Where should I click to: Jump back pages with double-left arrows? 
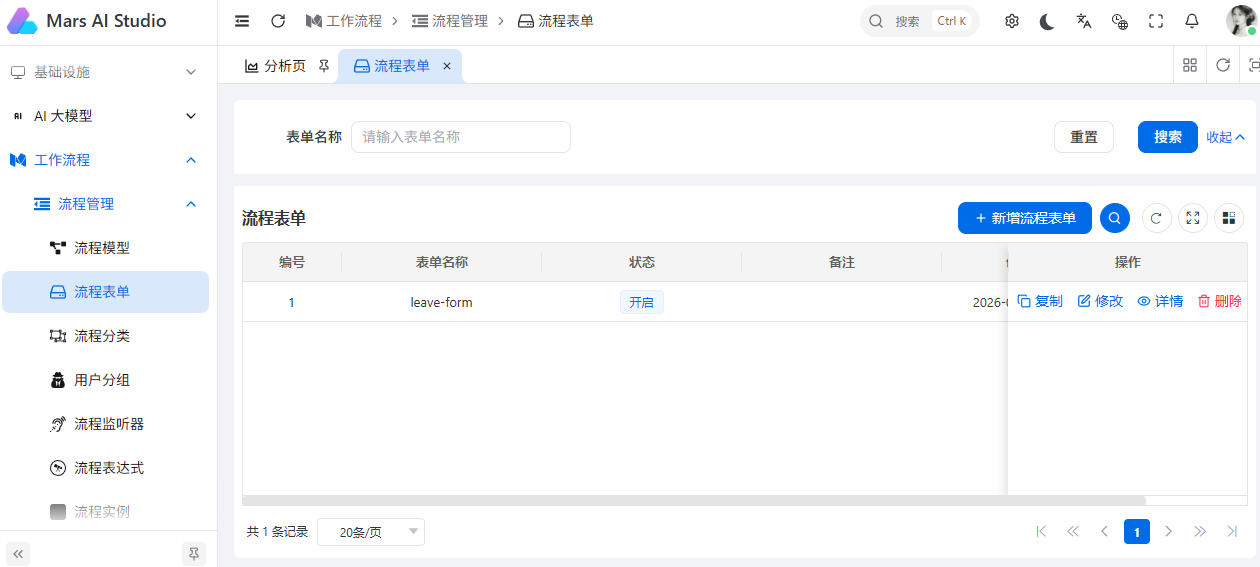click(1073, 531)
